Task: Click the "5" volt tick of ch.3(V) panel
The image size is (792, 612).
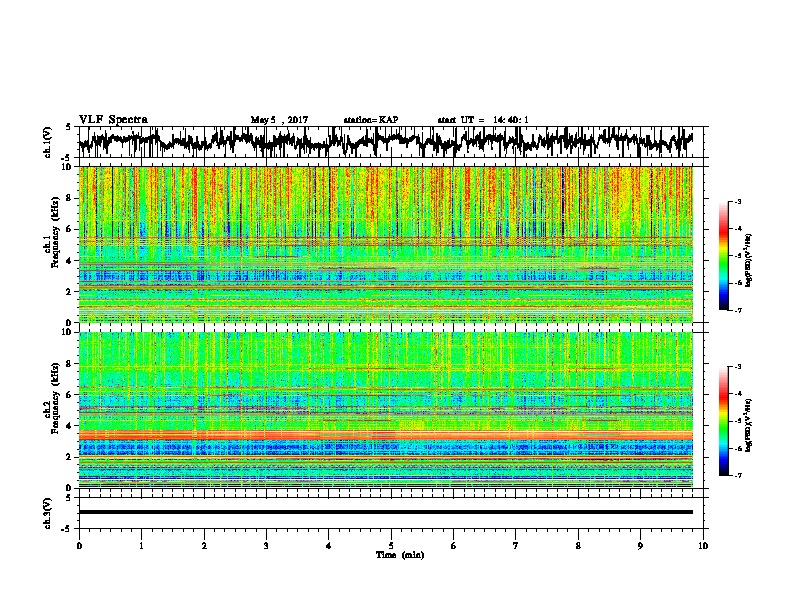Action: [x=68, y=498]
